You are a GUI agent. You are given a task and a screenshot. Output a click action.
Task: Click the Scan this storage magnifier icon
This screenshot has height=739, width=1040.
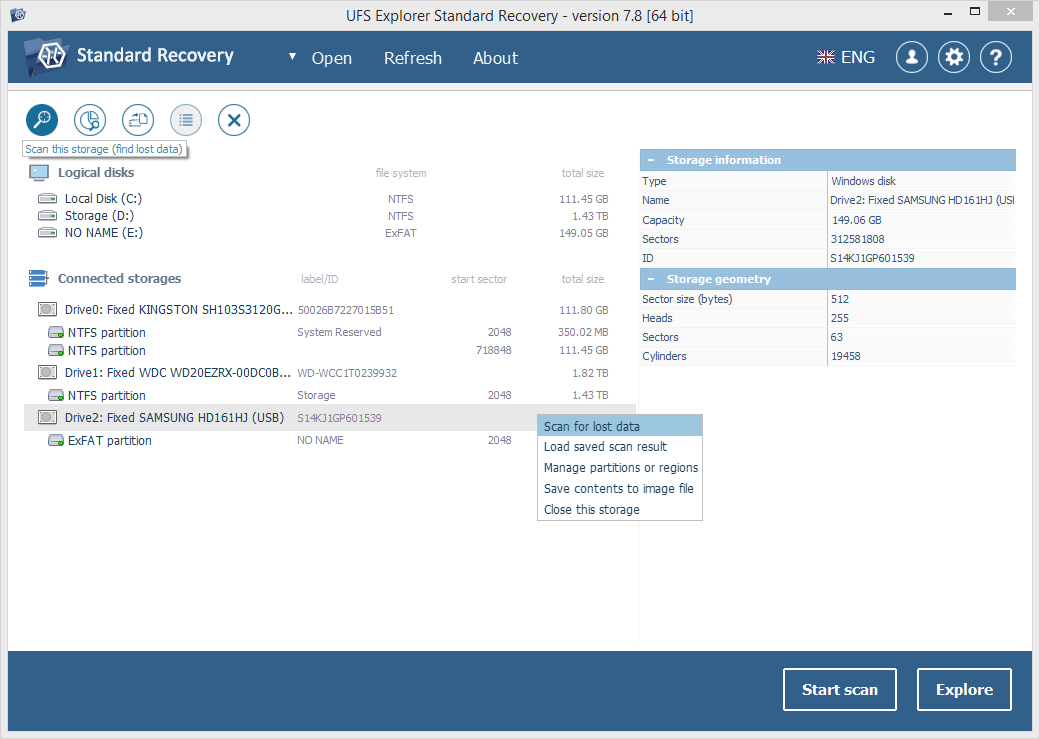(x=42, y=120)
